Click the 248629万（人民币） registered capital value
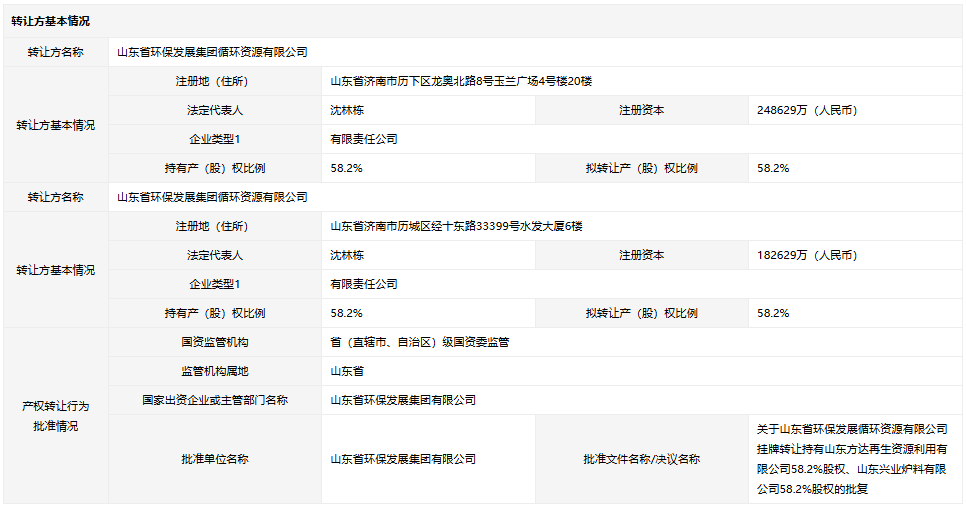Viewport: 966px width, 507px height. point(807,110)
